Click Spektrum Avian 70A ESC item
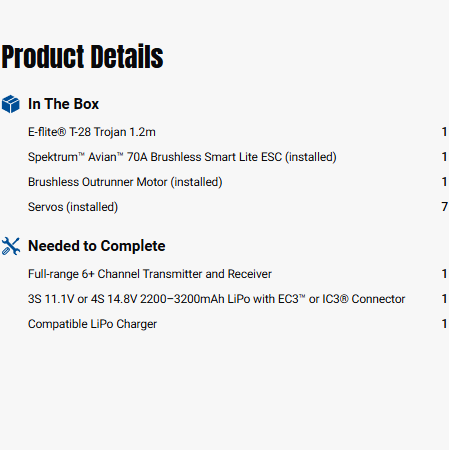 (182, 157)
